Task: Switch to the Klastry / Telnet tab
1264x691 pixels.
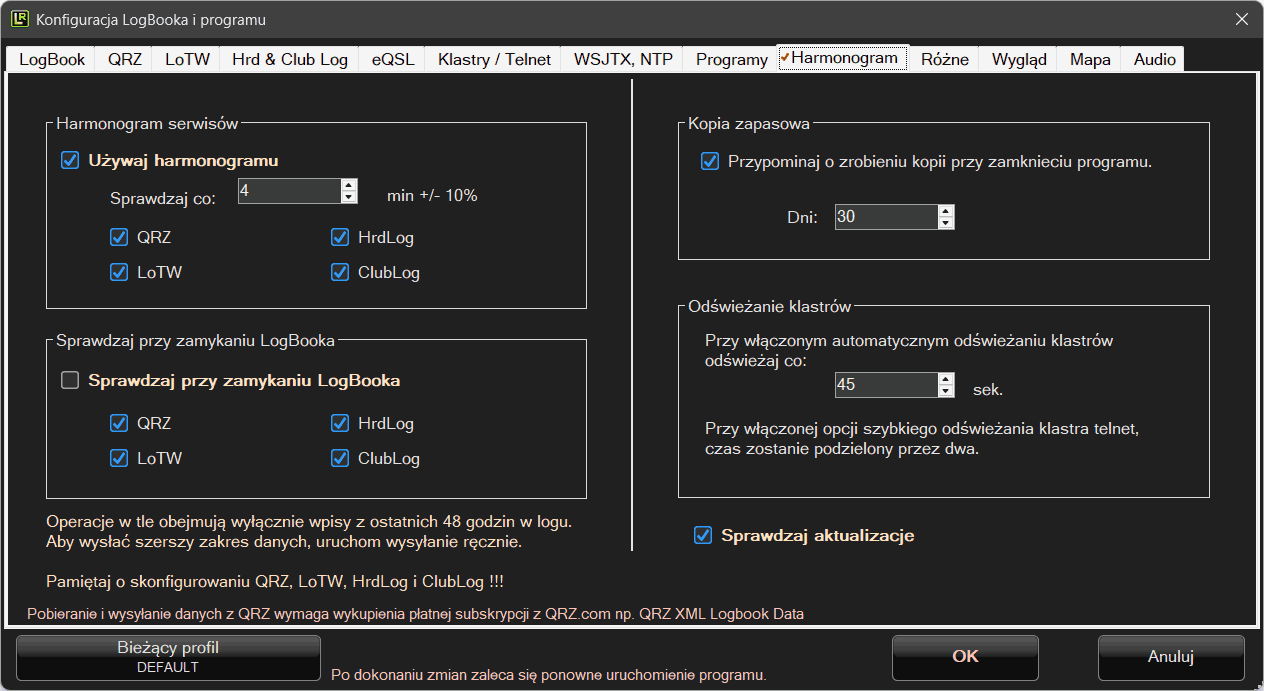Action: [494, 59]
